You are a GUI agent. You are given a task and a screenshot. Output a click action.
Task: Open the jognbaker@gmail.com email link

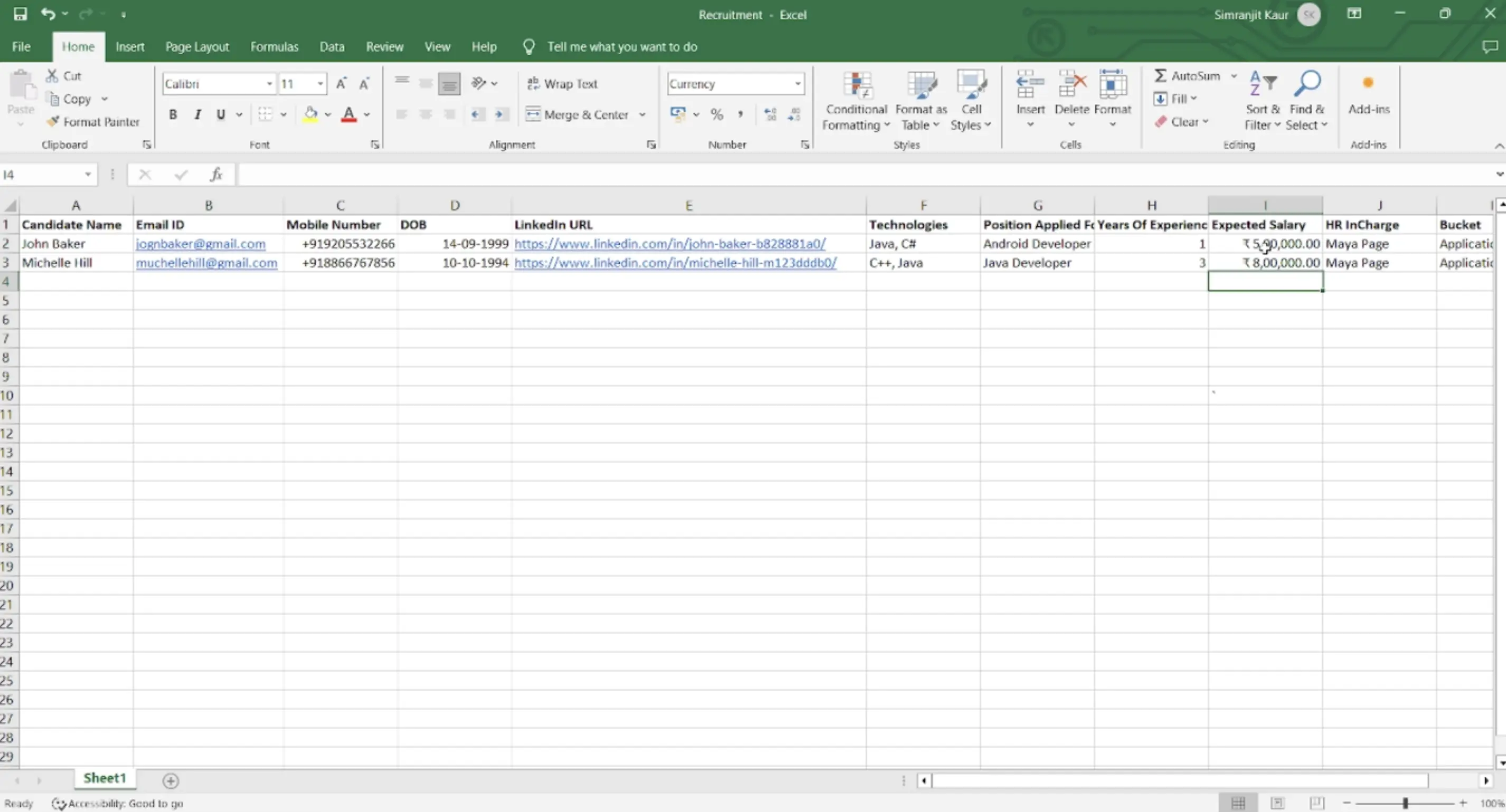[201, 244]
